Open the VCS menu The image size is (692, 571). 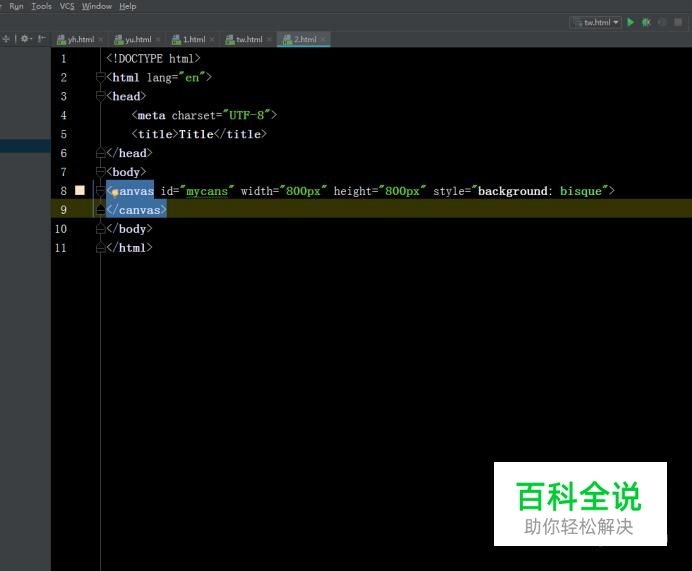[67, 6]
